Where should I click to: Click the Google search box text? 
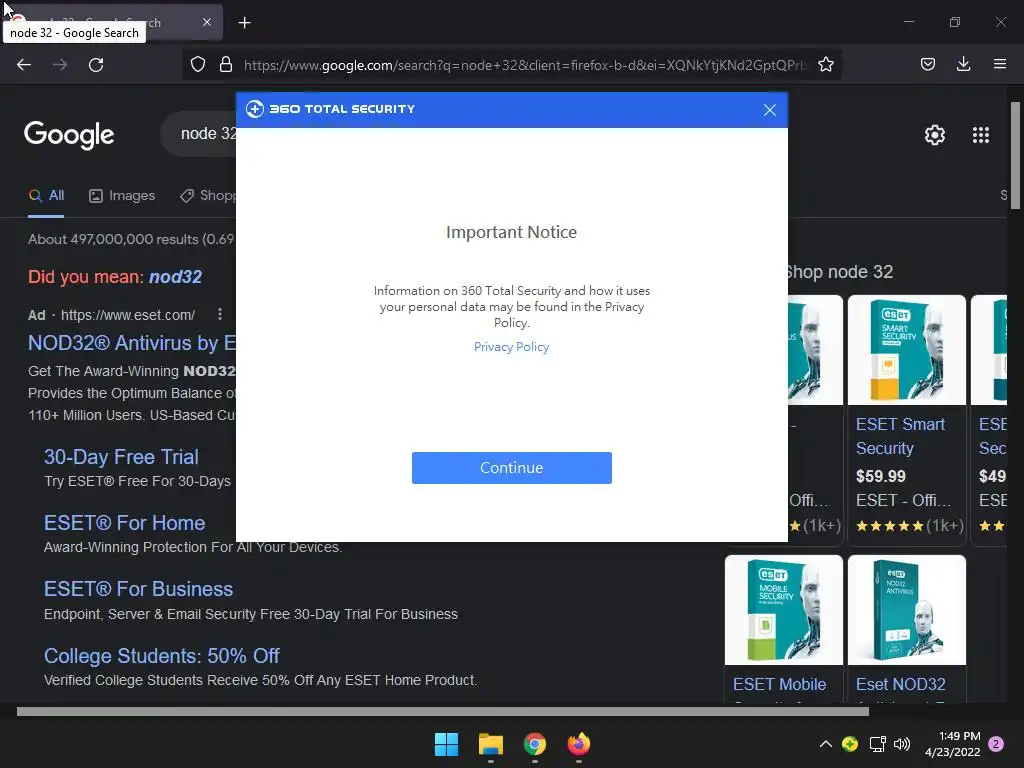coord(208,134)
